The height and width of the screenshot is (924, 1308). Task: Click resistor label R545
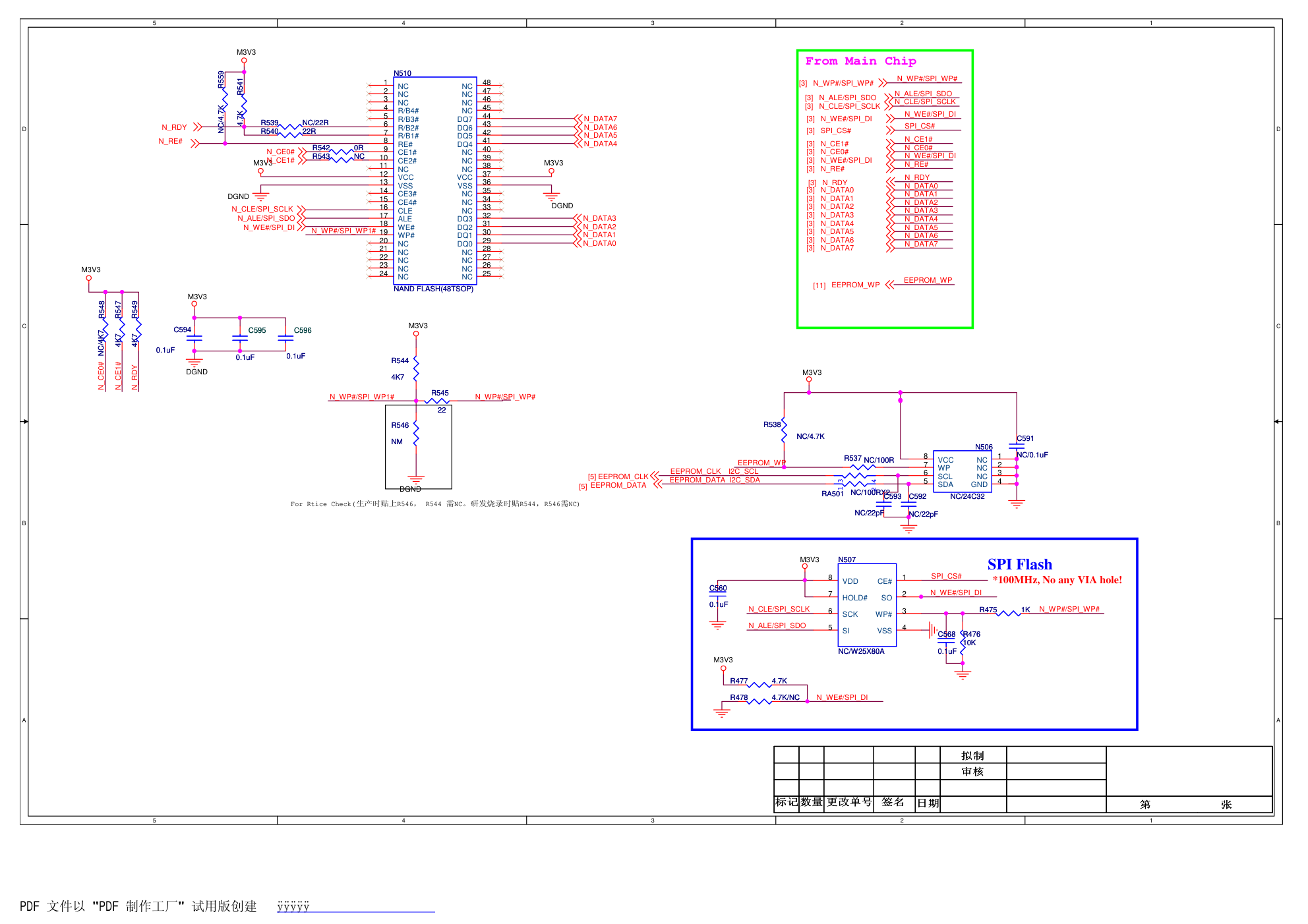[440, 393]
